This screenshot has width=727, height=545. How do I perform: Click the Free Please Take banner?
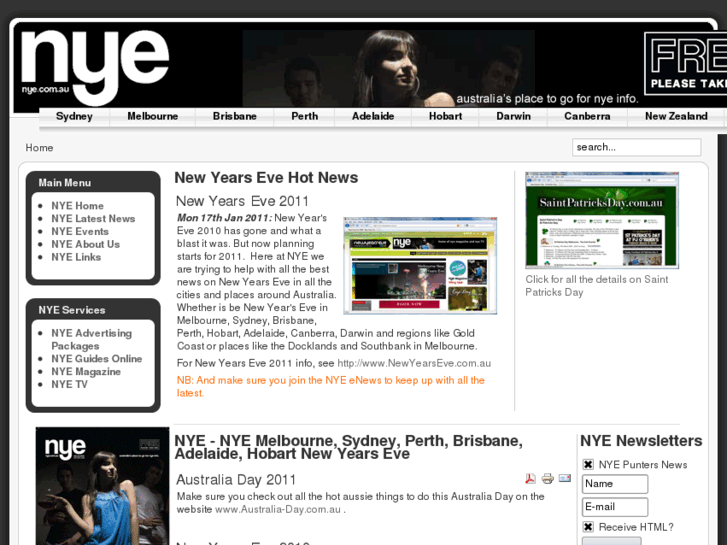(686, 64)
